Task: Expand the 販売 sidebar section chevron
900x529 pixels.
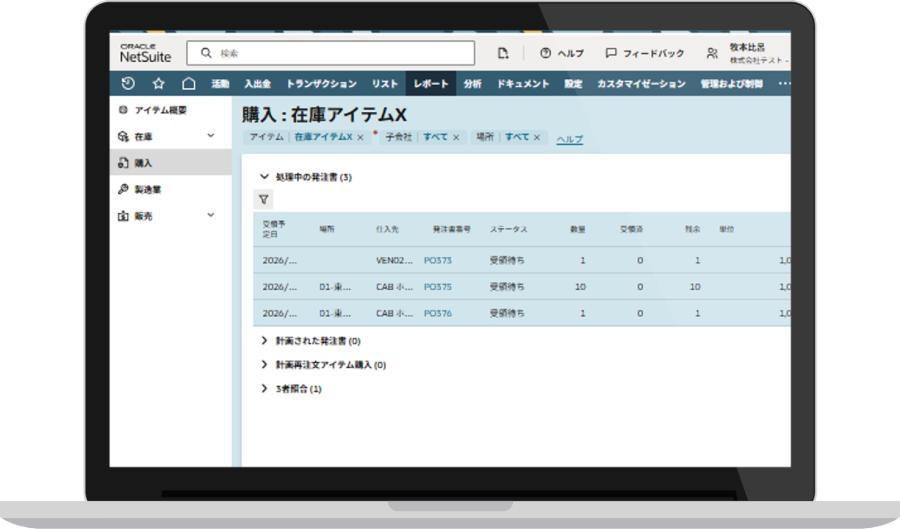Action: [211, 215]
